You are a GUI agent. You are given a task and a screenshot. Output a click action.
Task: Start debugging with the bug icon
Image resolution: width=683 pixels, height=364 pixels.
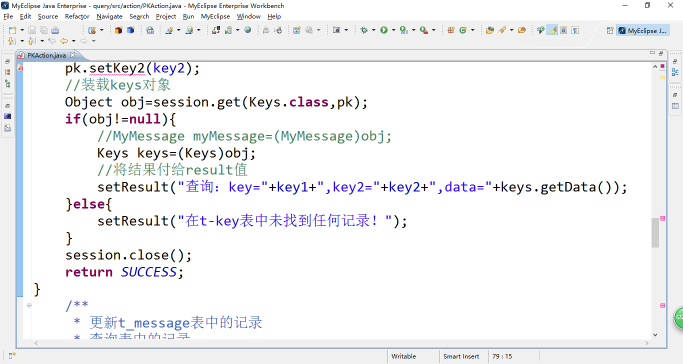(364, 30)
